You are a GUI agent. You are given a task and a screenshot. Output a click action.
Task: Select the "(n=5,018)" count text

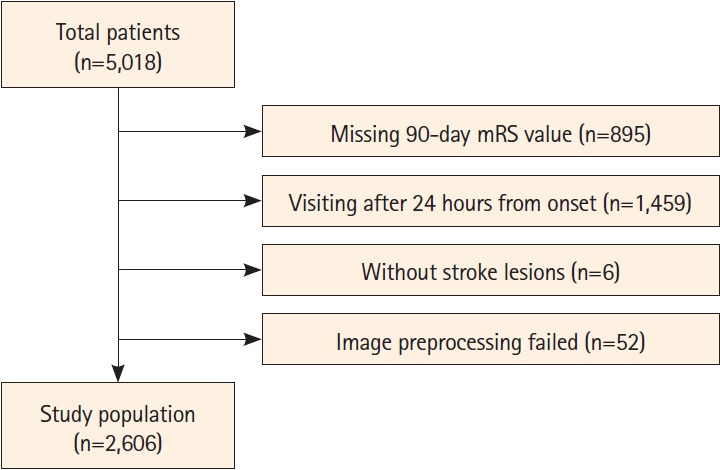coord(118,63)
